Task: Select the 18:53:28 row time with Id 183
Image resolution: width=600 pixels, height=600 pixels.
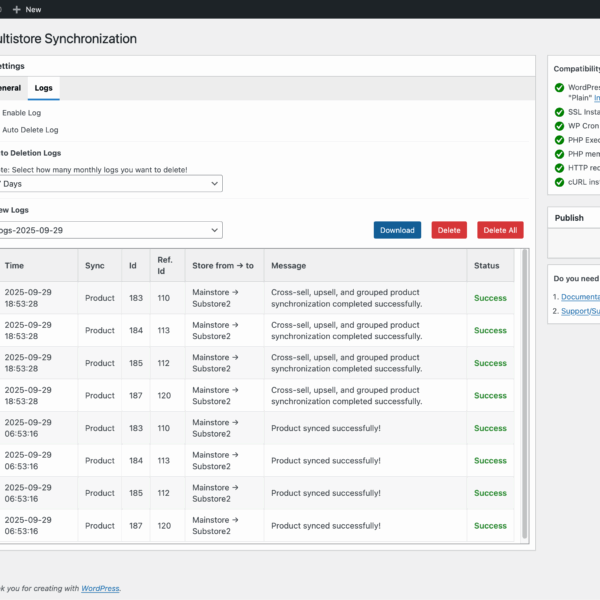Action: [x=28, y=298]
